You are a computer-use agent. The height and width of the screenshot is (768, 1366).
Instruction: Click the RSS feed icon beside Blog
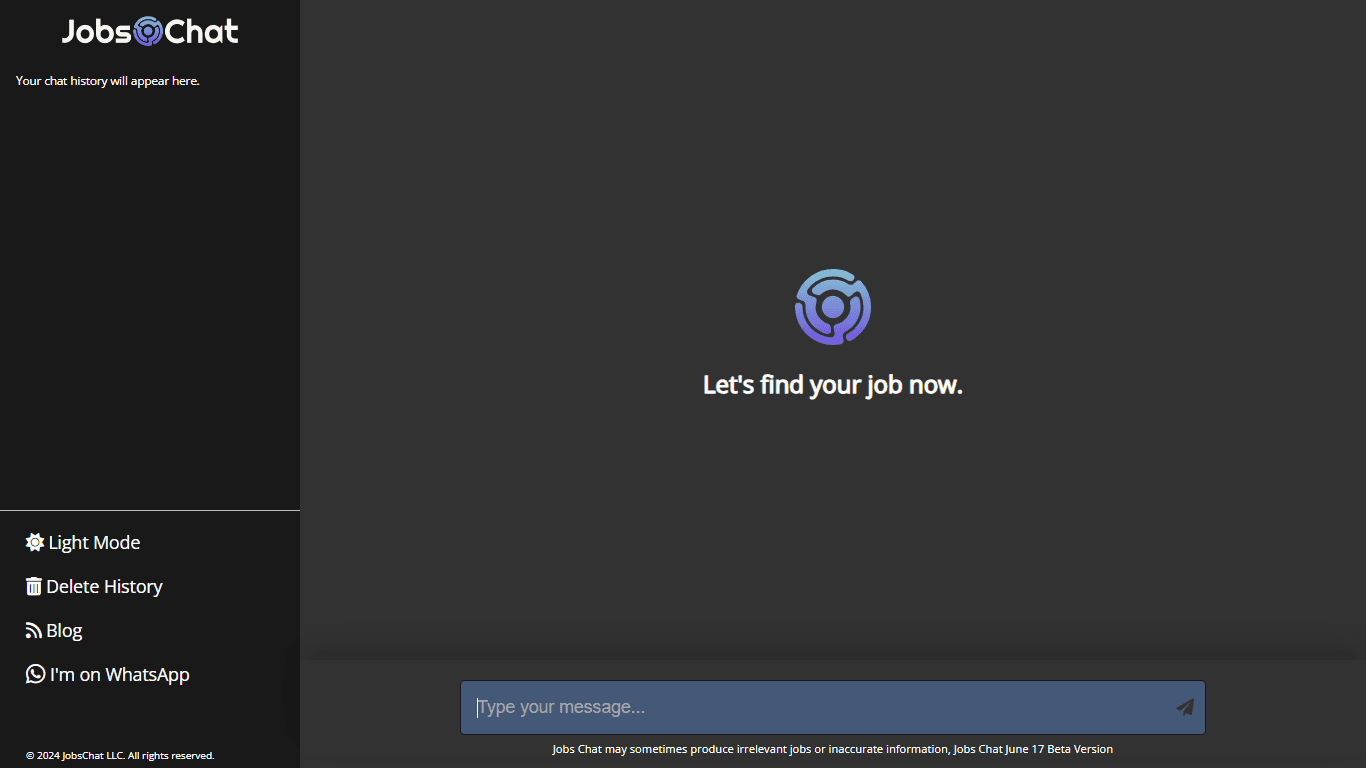coord(34,630)
